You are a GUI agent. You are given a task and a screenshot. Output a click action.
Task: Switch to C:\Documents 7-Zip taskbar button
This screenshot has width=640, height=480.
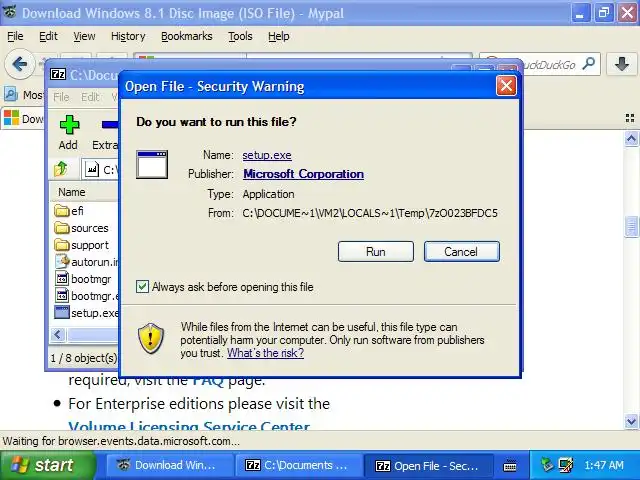299,465
